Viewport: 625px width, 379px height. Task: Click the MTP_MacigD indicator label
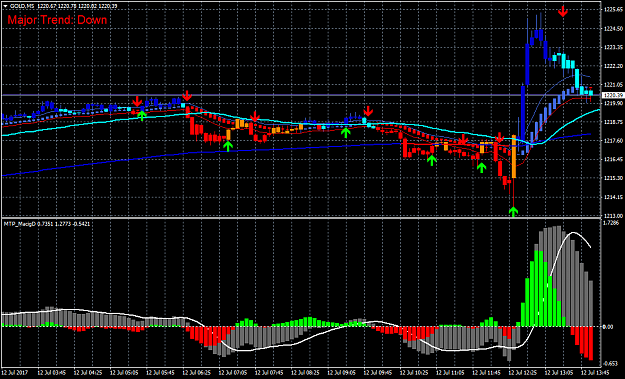(x=20, y=224)
